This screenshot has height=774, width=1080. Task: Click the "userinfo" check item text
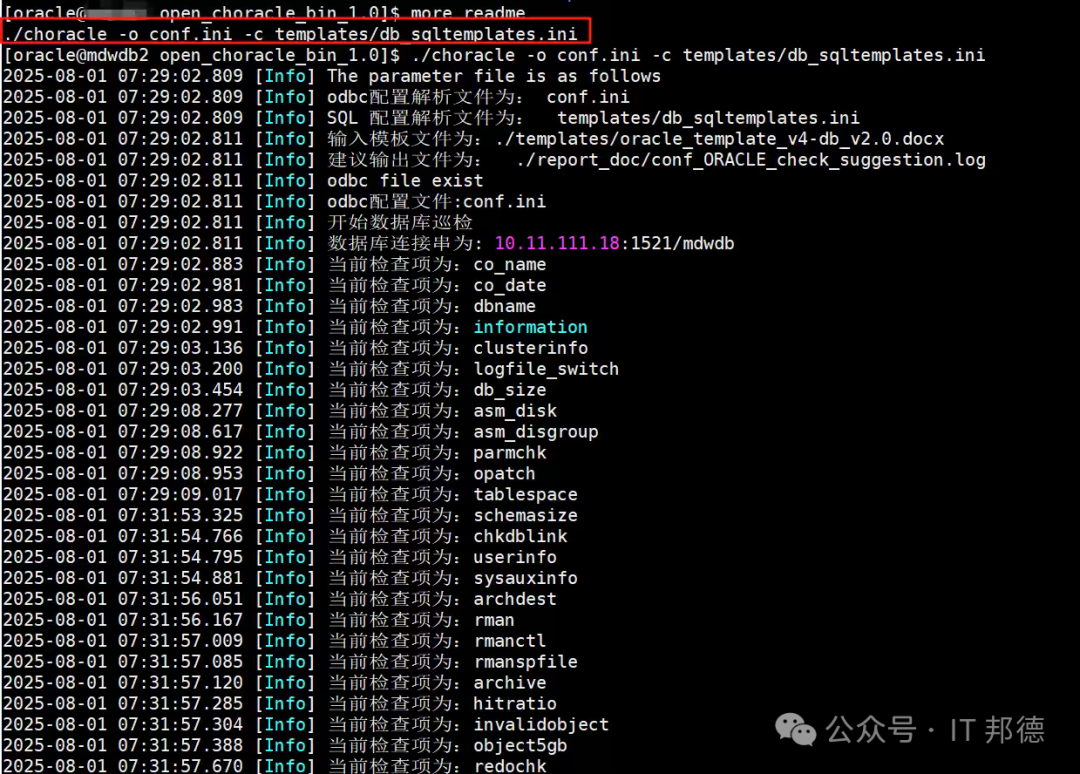coord(515,556)
